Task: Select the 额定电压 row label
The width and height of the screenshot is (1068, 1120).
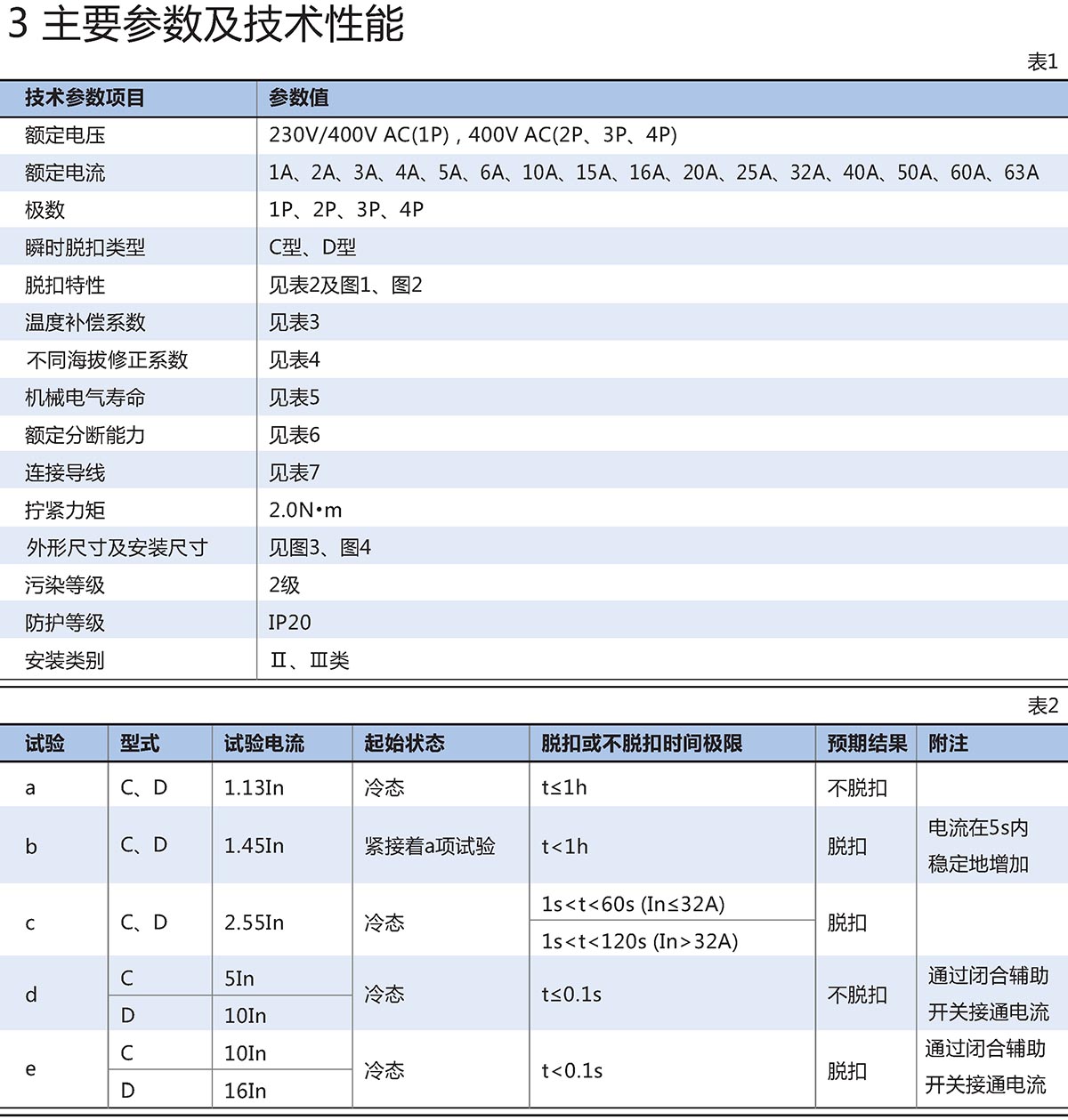Action: (65, 135)
